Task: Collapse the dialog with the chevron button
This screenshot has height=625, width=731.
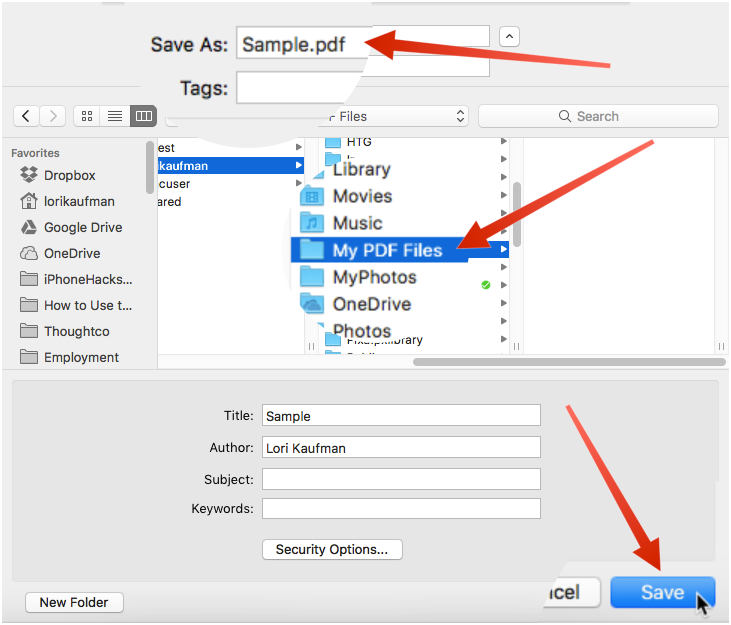Action: 509,37
